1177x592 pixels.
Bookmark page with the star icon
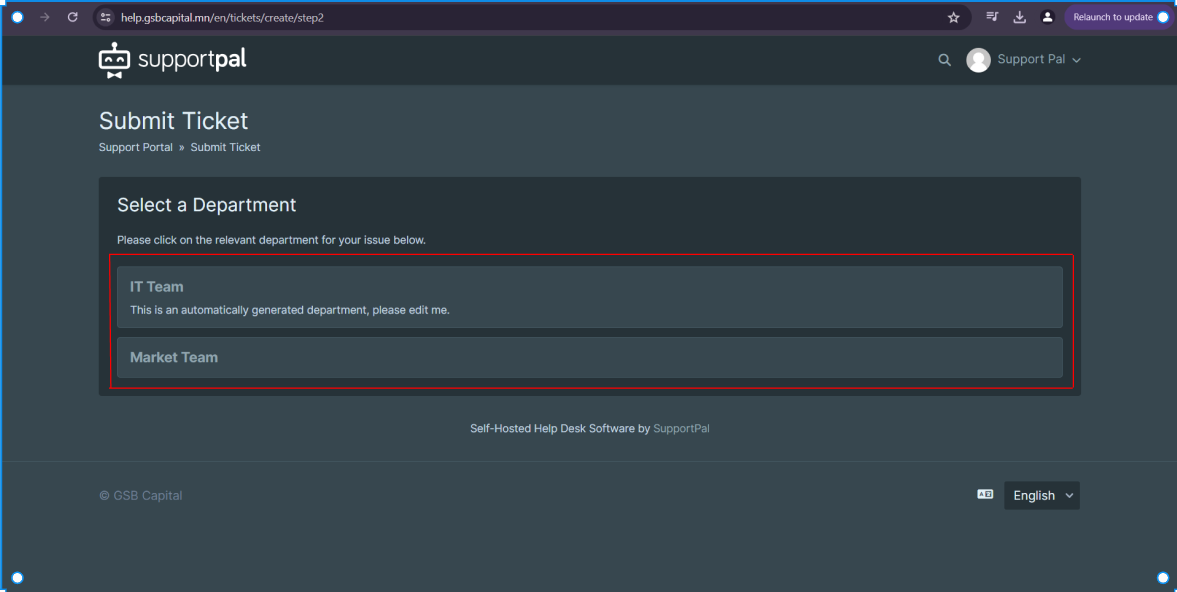pyautogui.click(x=953, y=17)
